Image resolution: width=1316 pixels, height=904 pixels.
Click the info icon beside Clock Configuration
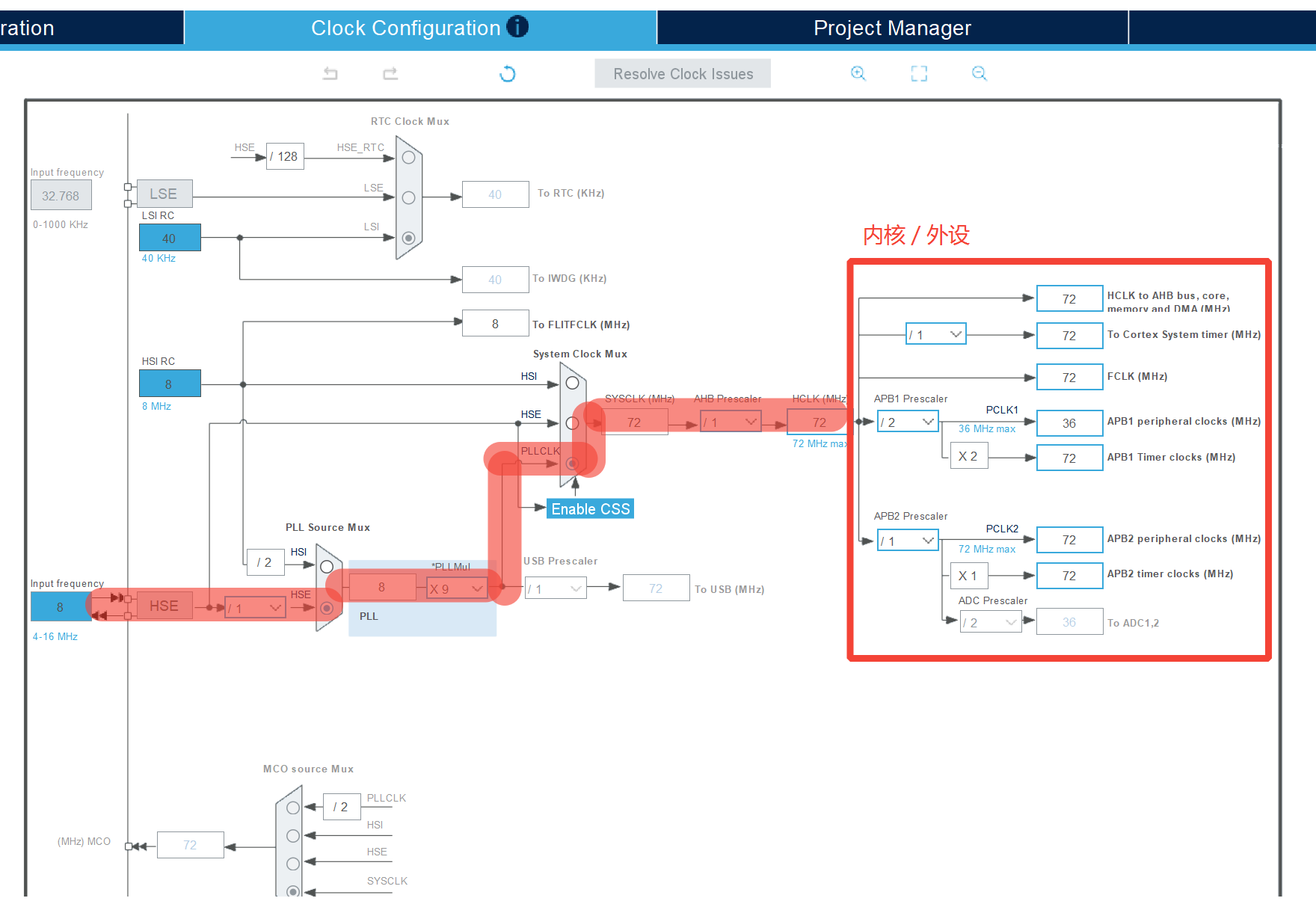click(517, 27)
